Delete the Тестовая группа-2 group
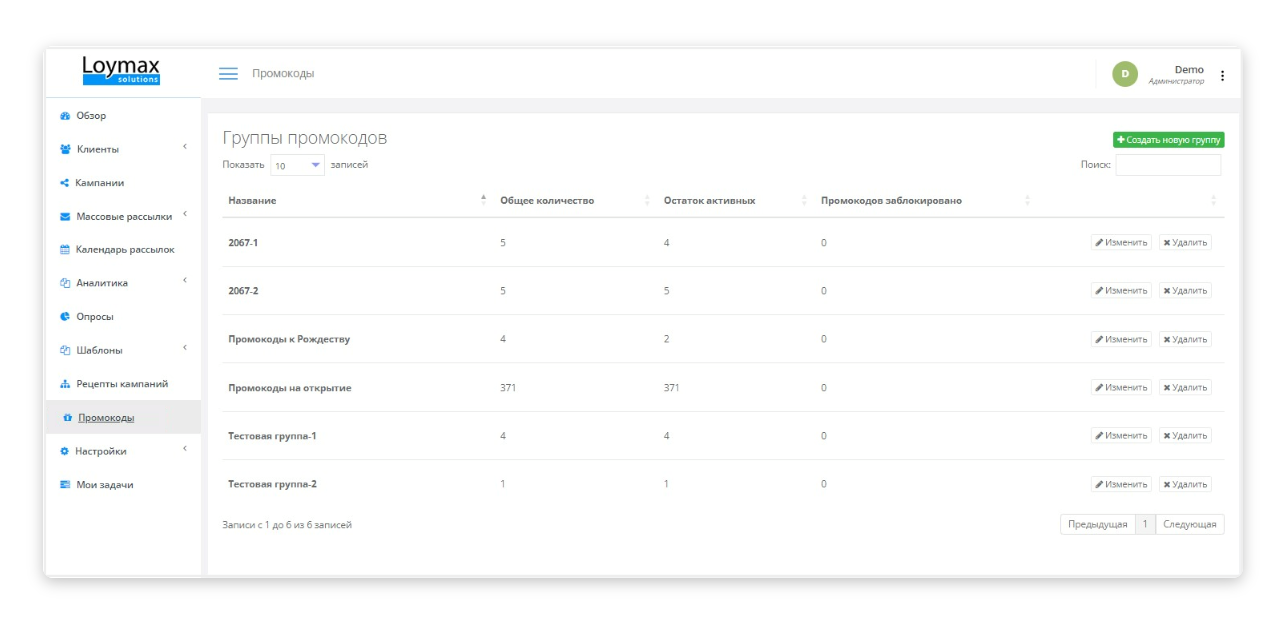1286x625 pixels. 1185,484
